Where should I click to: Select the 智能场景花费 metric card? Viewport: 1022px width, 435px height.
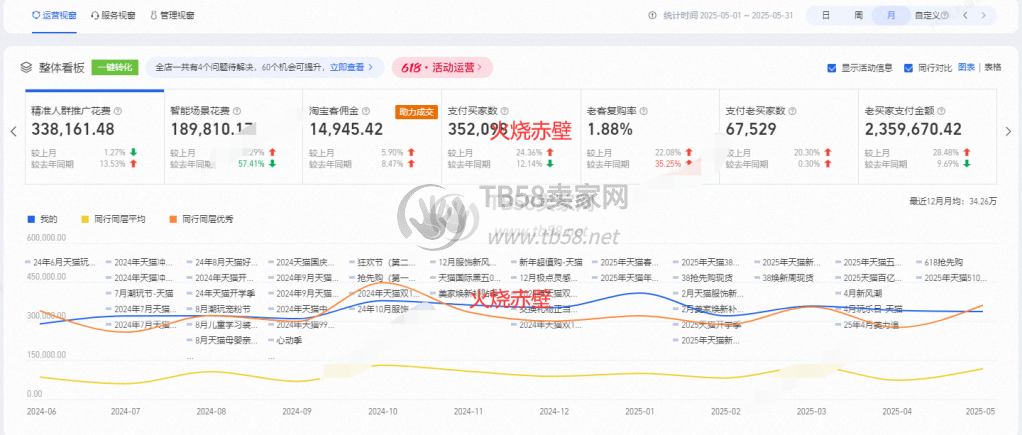click(233, 137)
